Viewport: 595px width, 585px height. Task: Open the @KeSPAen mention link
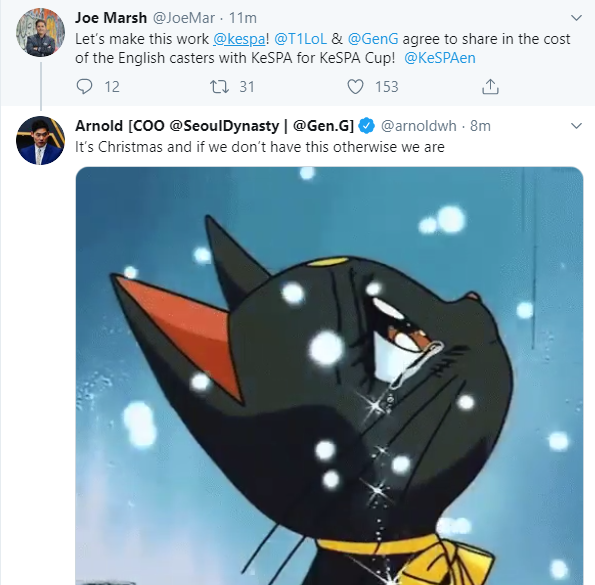point(440,58)
